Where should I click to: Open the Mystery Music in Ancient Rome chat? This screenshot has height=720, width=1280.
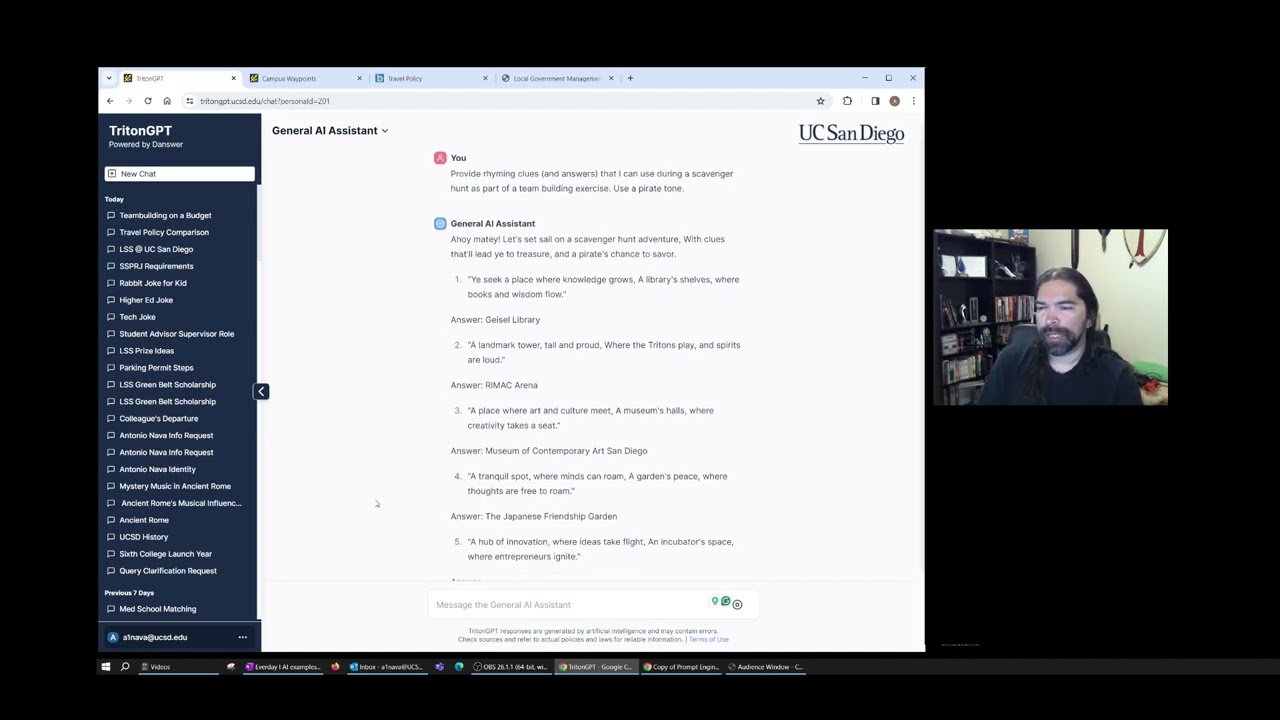click(175, 486)
